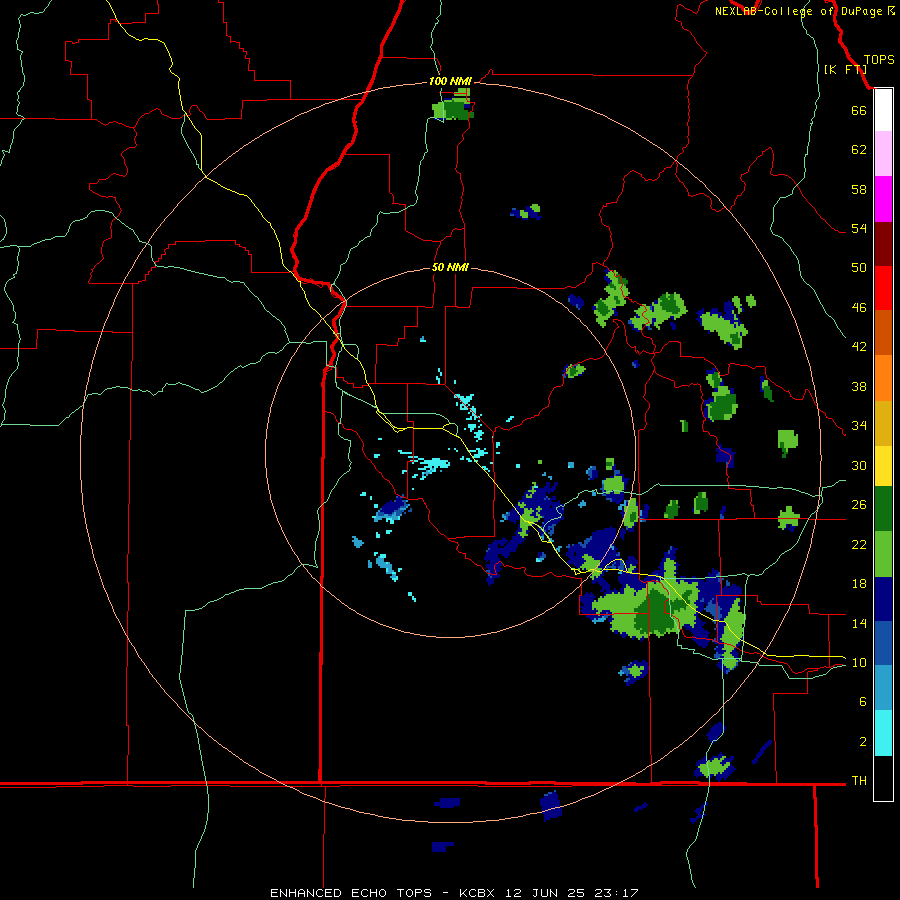Click the light green 26 kft swatch
The height and width of the screenshot is (900, 900).
pyautogui.click(x=883, y=554)
